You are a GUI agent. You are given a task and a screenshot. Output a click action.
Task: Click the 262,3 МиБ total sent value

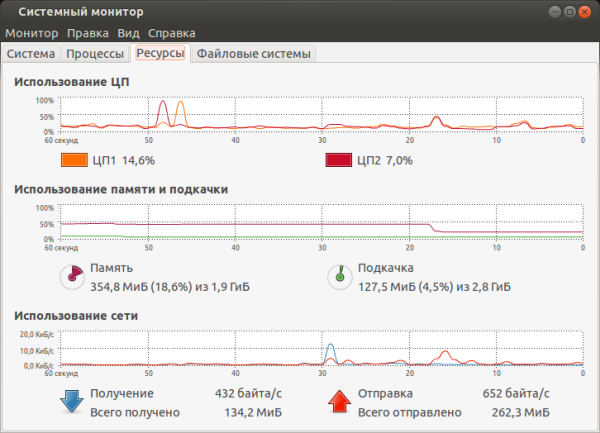(520, 412)
